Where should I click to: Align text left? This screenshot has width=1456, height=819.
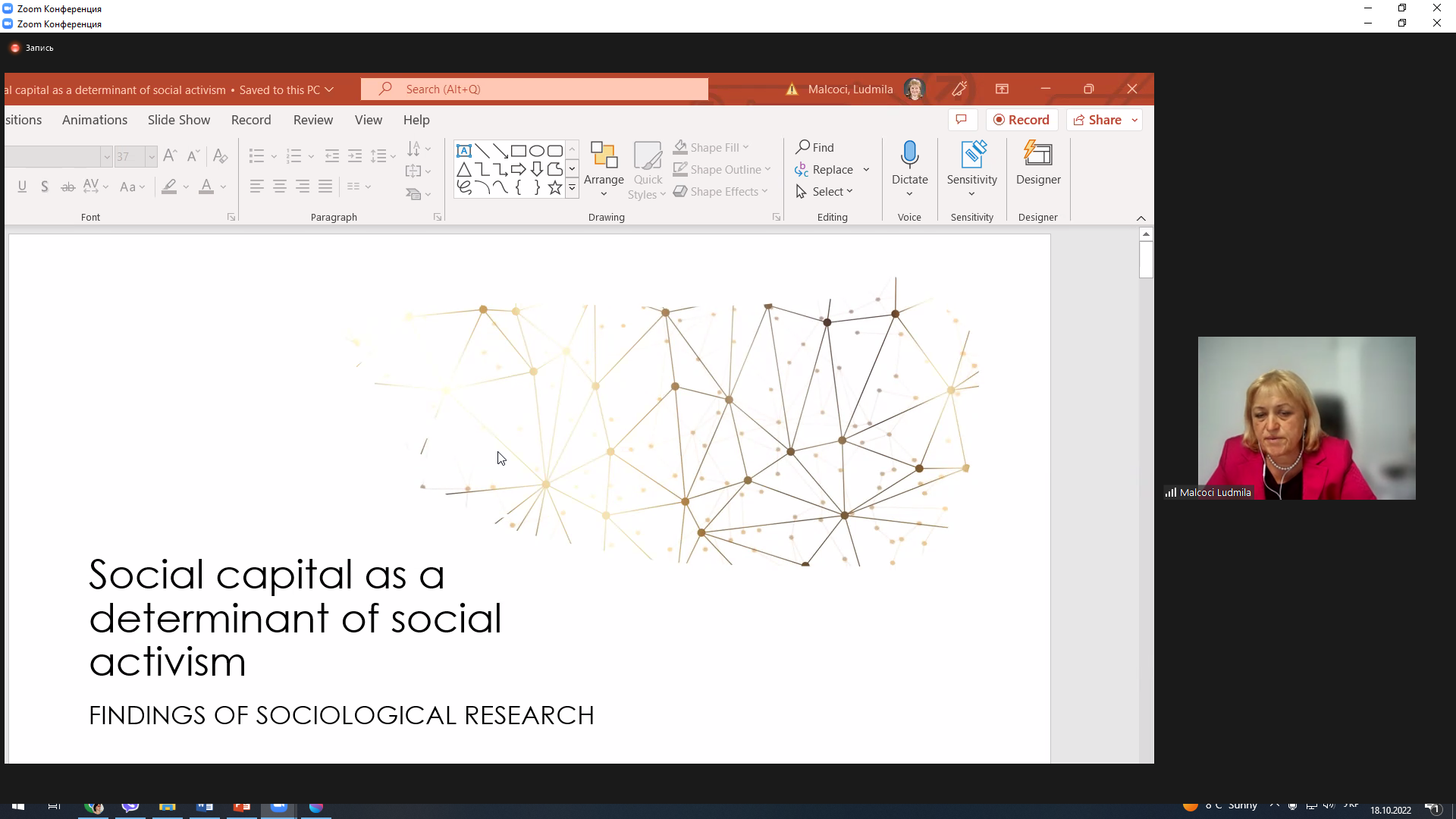coord(257,187)
